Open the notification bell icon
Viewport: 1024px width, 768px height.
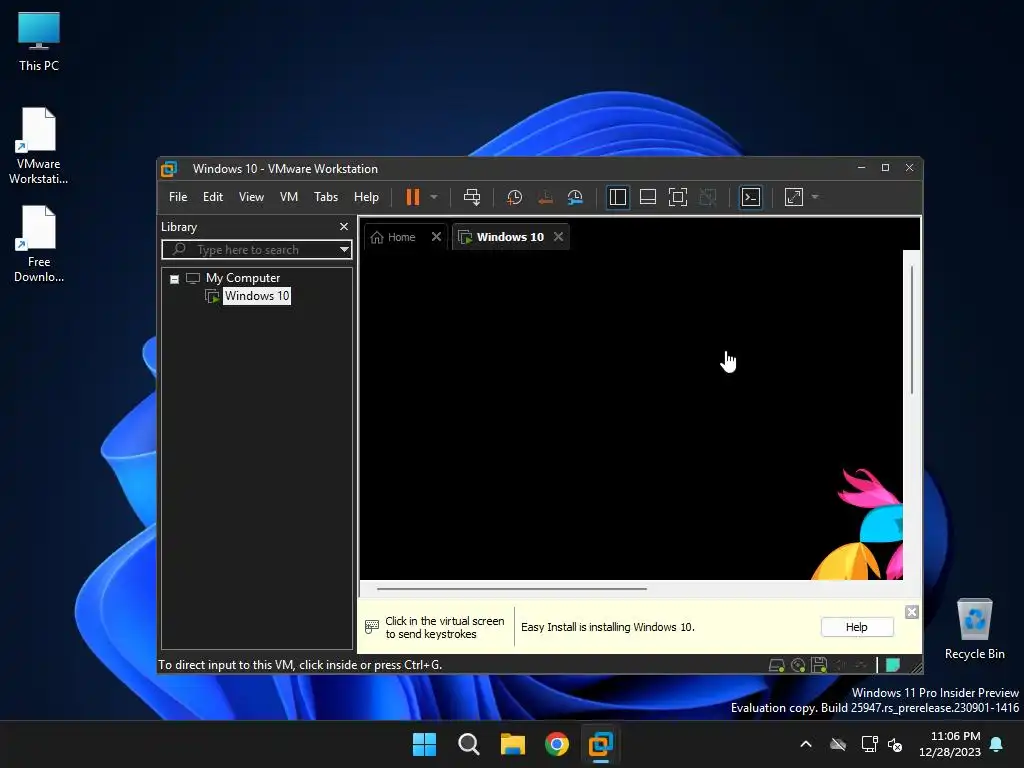996,744
